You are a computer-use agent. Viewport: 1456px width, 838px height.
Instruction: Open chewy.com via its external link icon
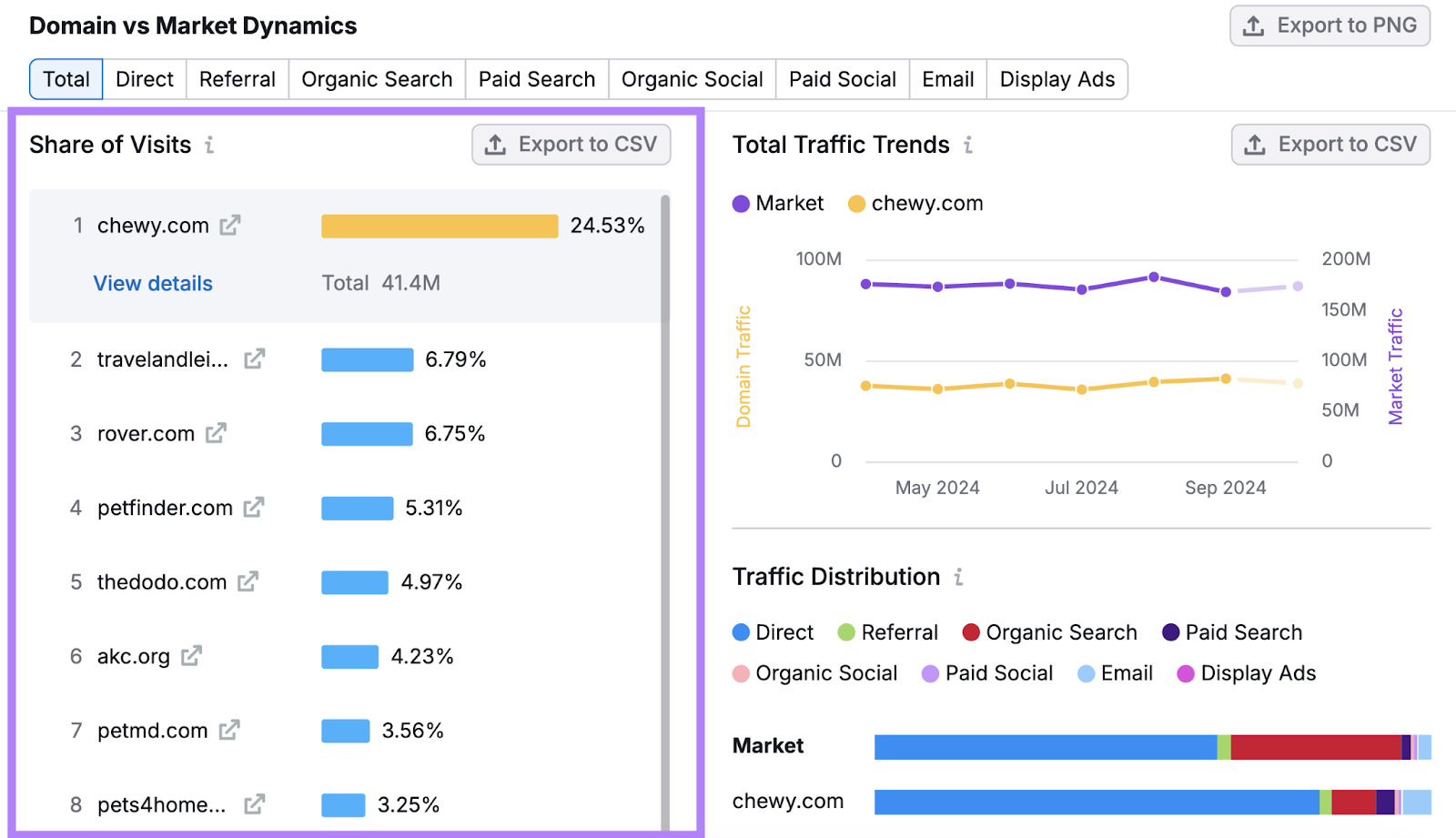click(x=231, y=225)
